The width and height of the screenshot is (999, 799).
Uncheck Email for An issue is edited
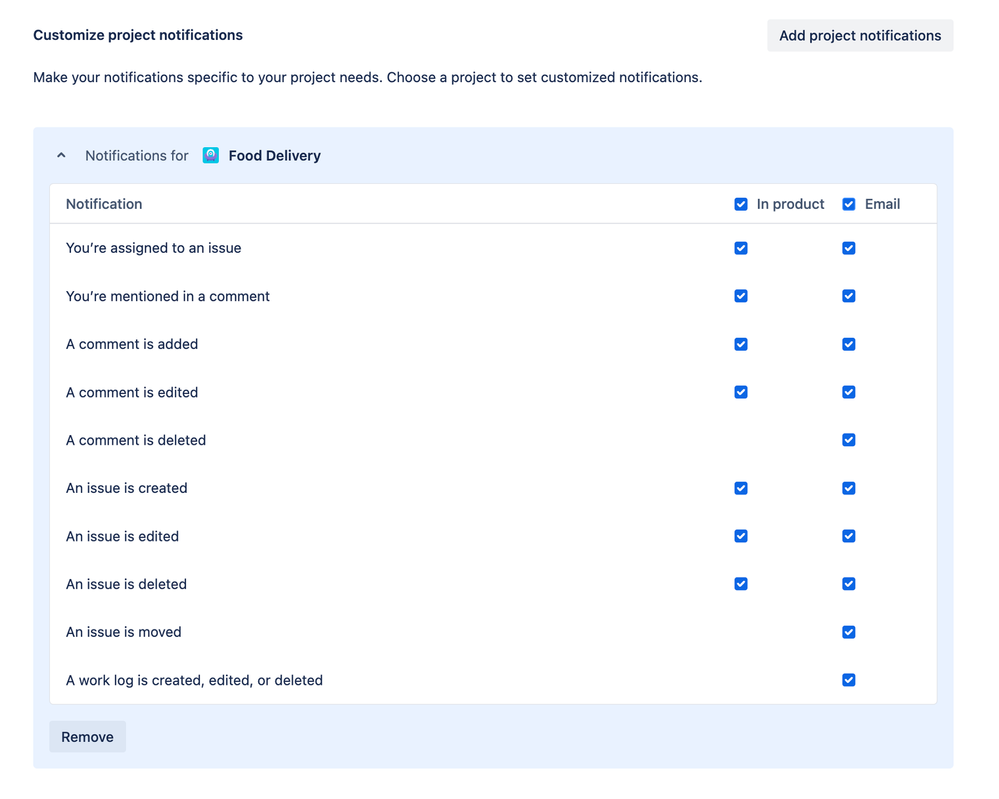tap(849, 536)
